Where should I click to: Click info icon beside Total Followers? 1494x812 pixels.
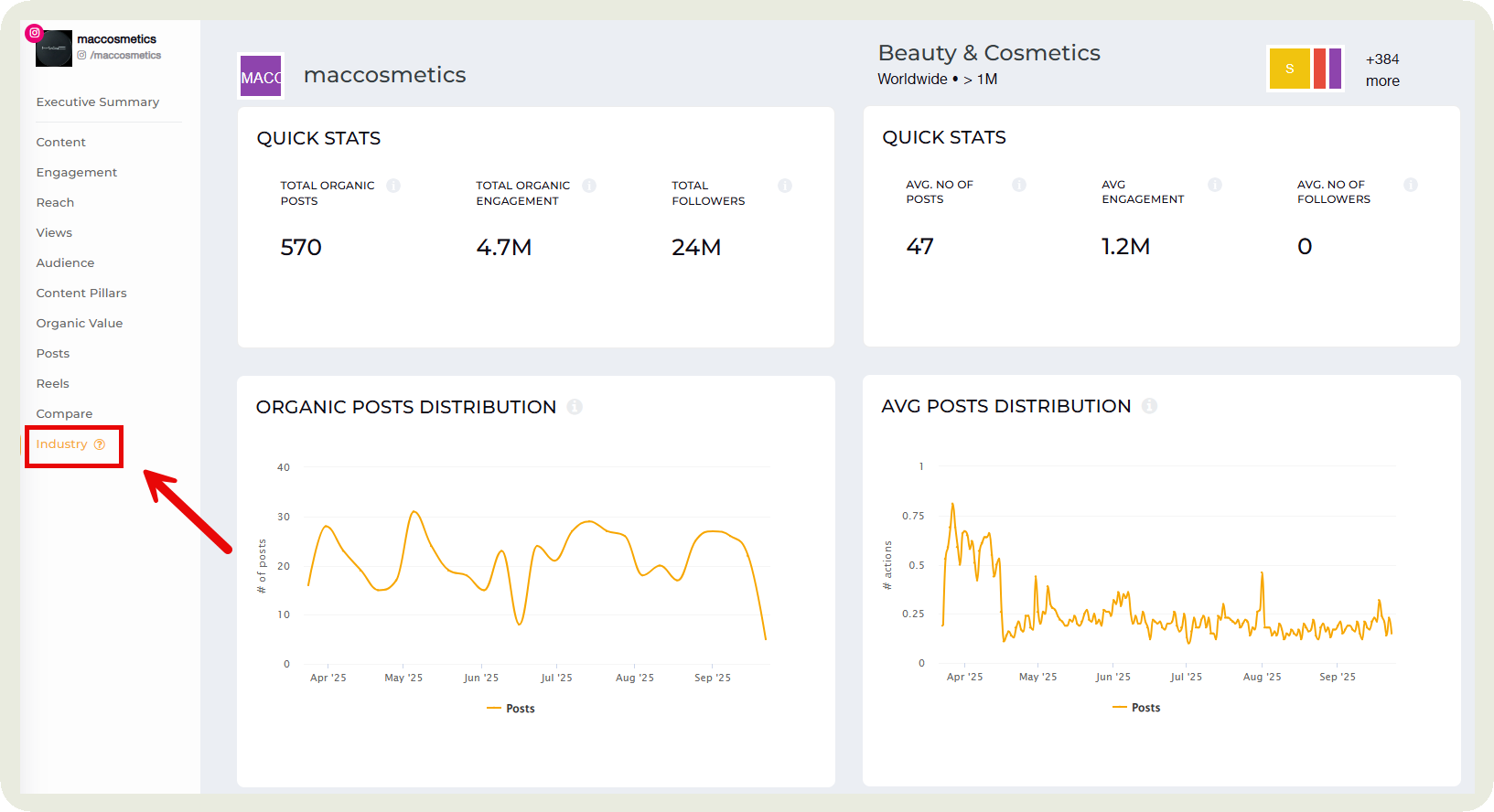point(785,186)
